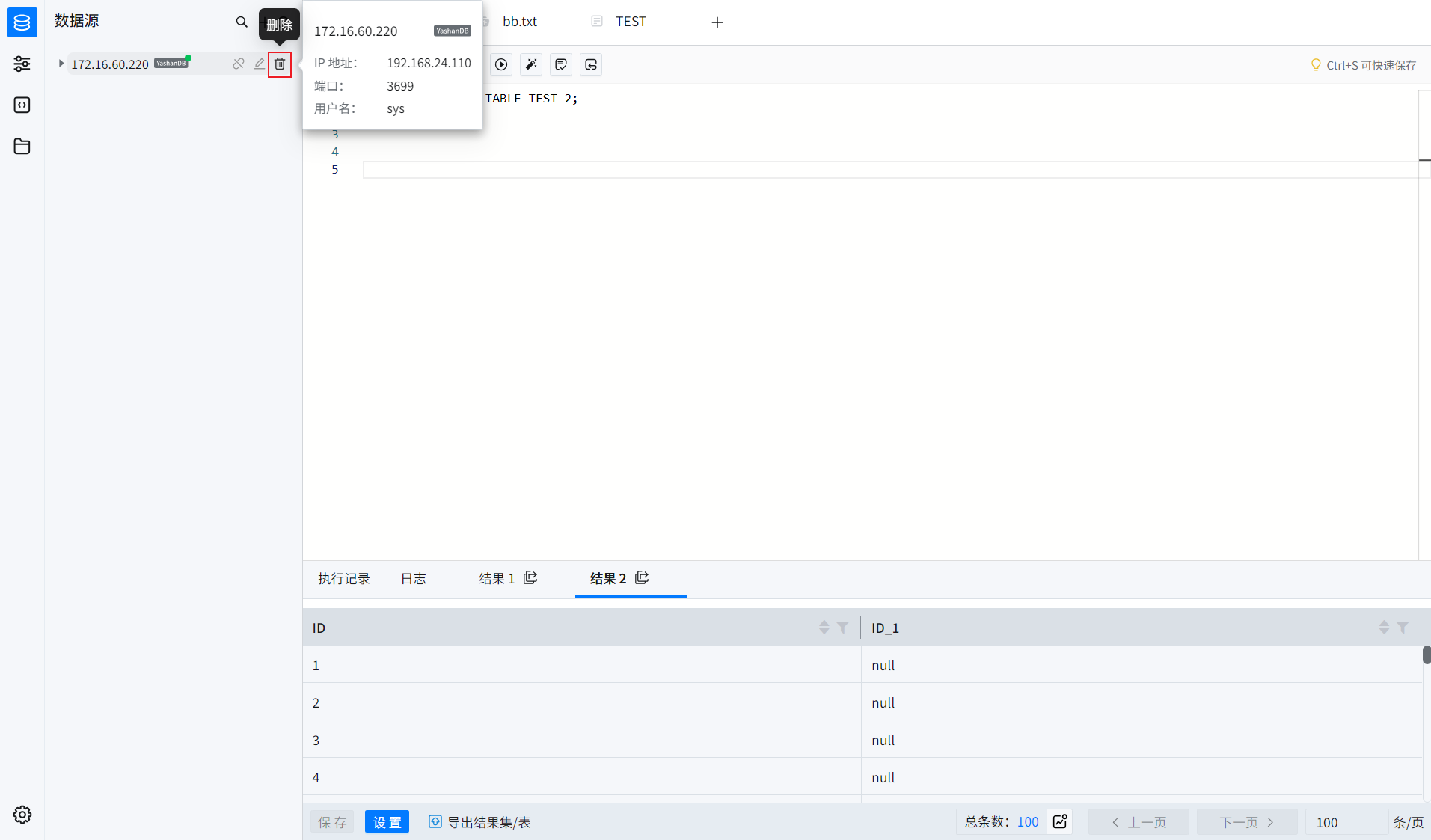
Task: Select the cell with ID 3
Action: pyautogui.click(x=582, y=740)
